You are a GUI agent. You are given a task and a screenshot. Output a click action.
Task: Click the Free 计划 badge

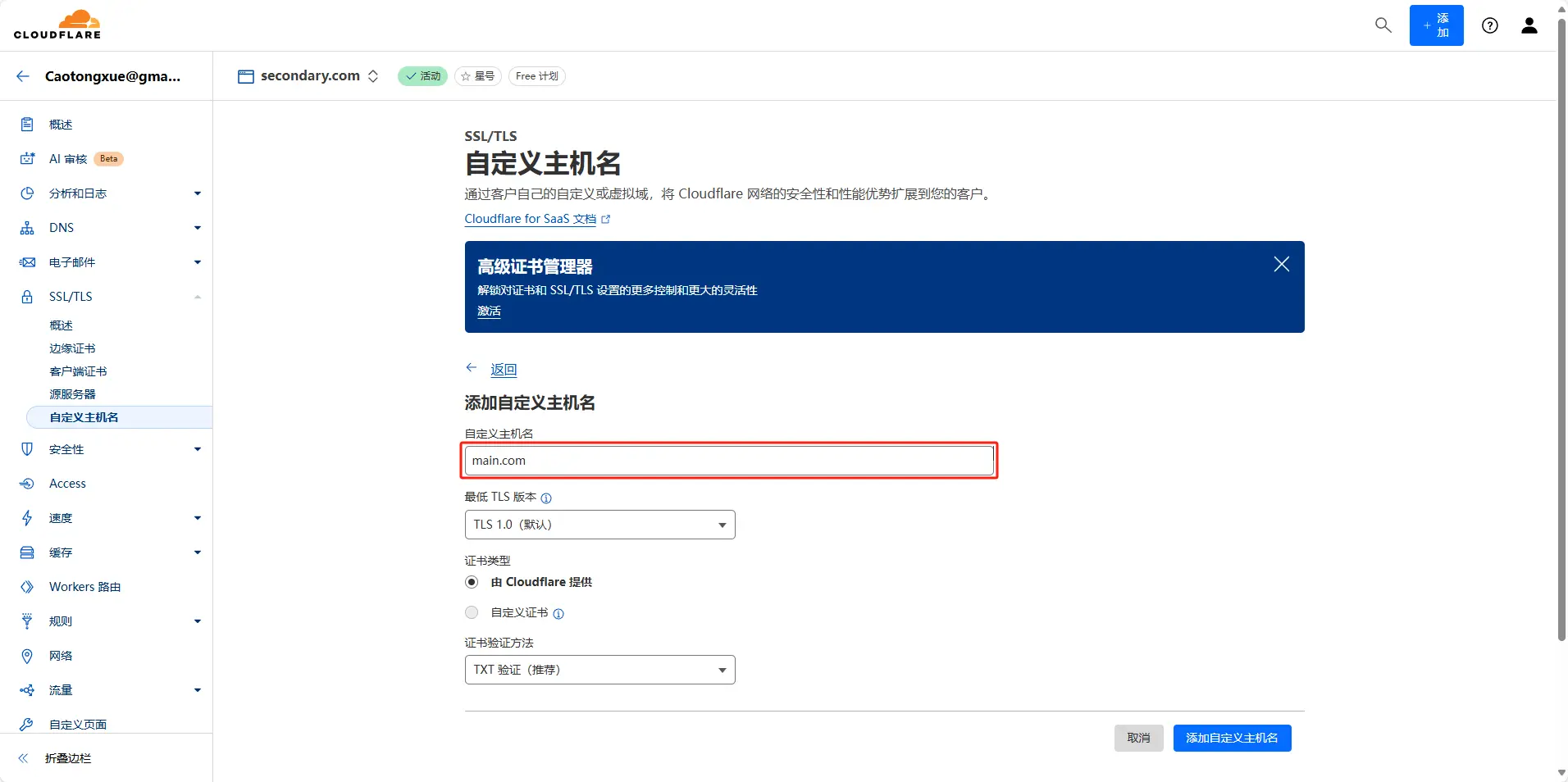point(537,76)
